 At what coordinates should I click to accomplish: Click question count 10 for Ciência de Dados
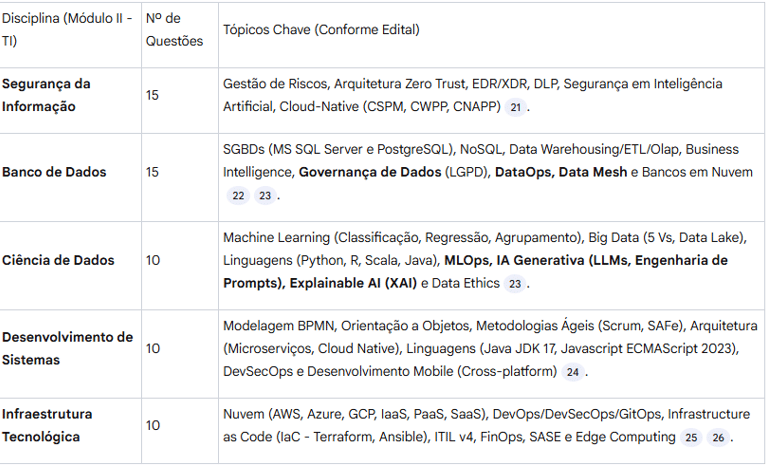point(152,260)
